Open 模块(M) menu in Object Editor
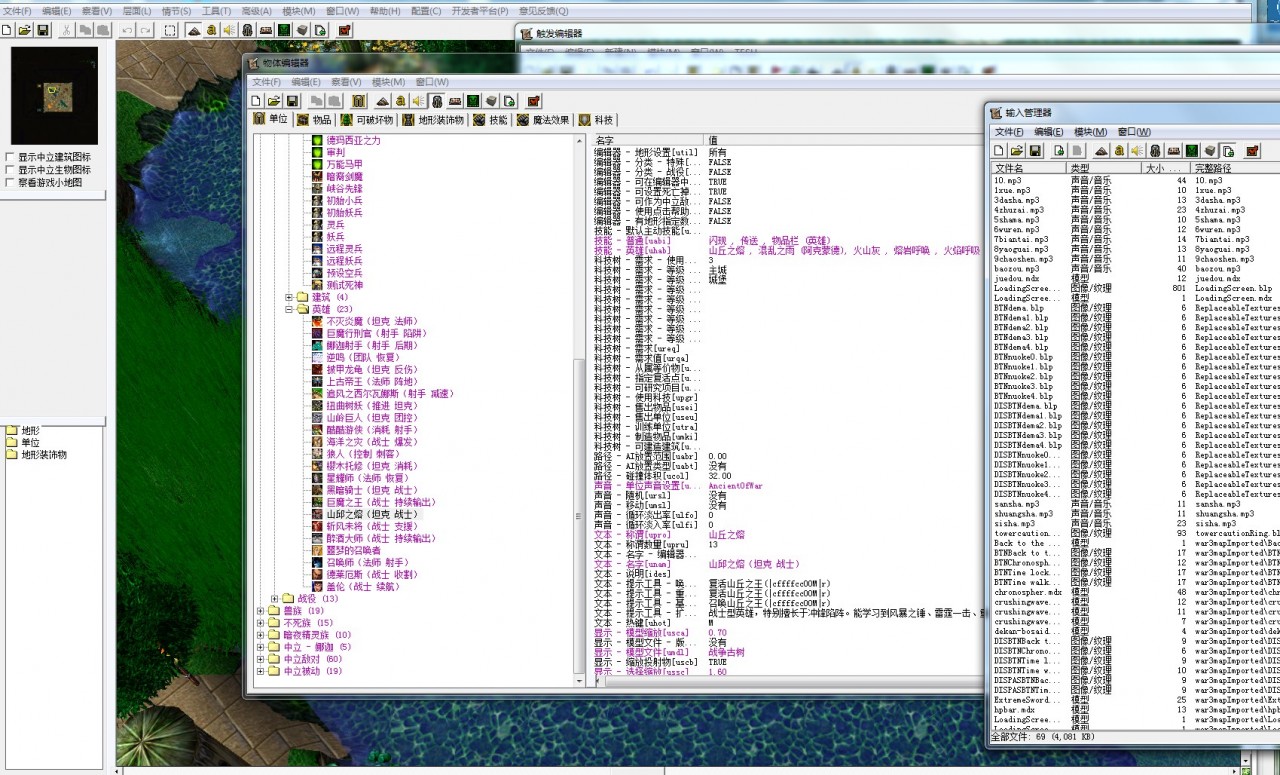Image resolution: width=1280 pixels, height=775 pixels. coord(388,82)
